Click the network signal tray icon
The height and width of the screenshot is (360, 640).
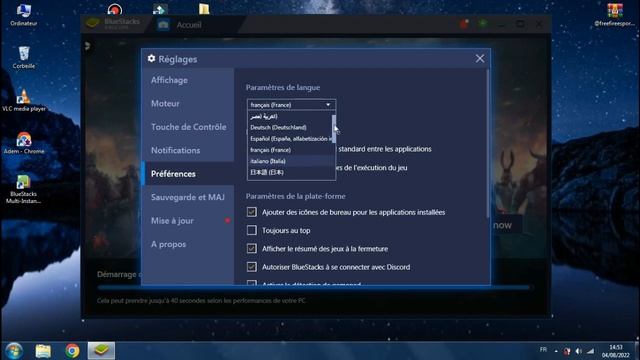(x=591, y=351)
